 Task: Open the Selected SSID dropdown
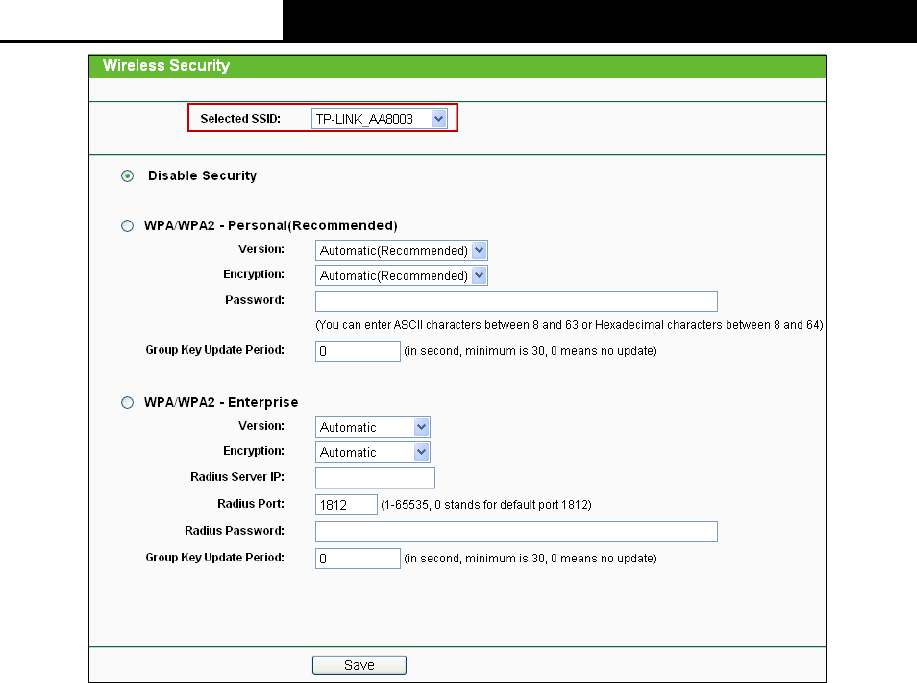click(379, 119)
